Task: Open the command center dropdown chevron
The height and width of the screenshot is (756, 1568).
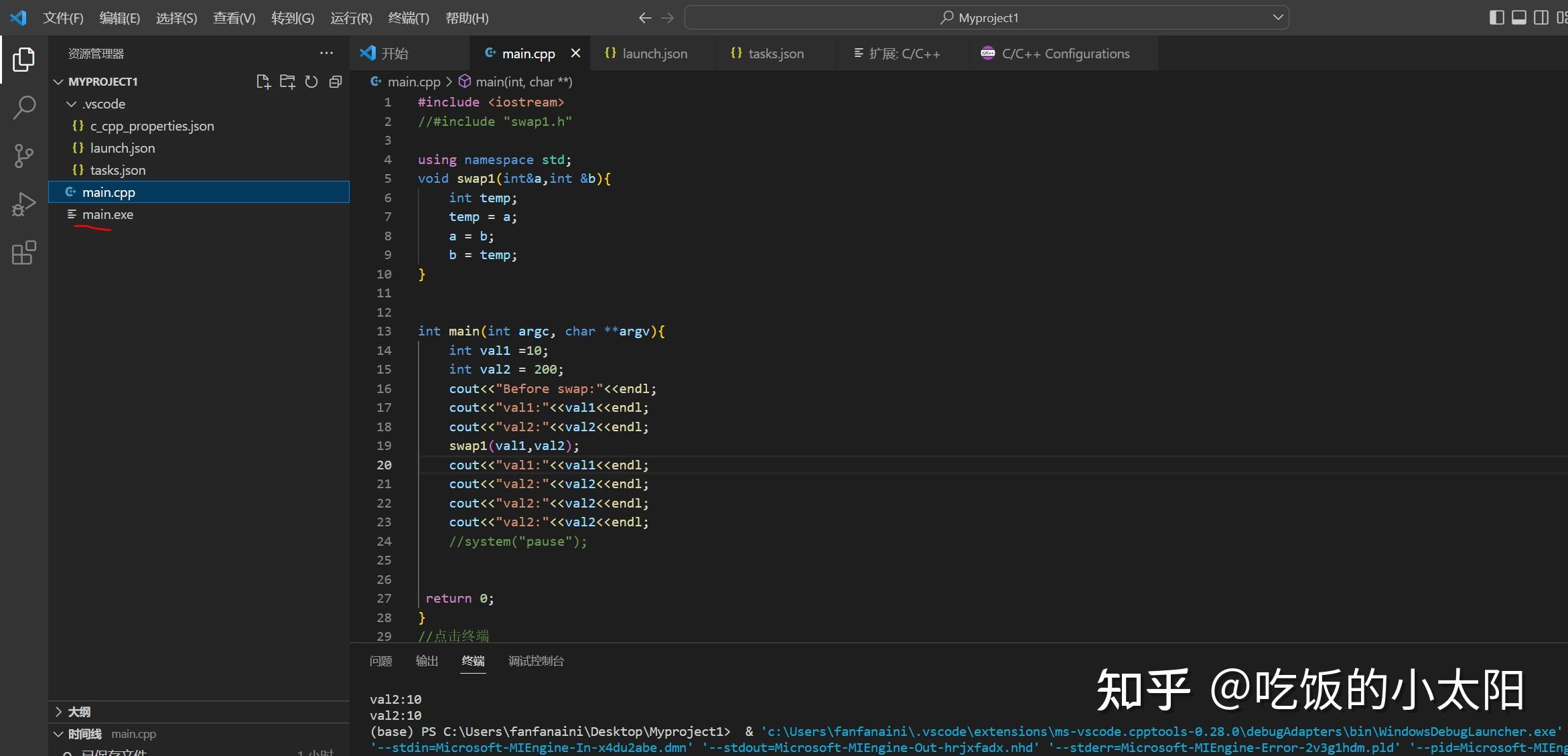Action: point(1277,17)
